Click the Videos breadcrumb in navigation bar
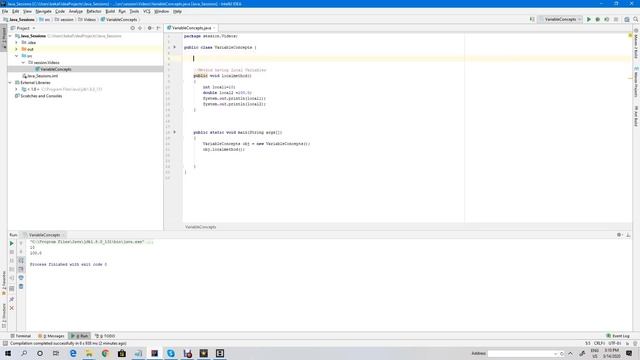Viewport: 640px width, 360px height. tap(87, 19)
